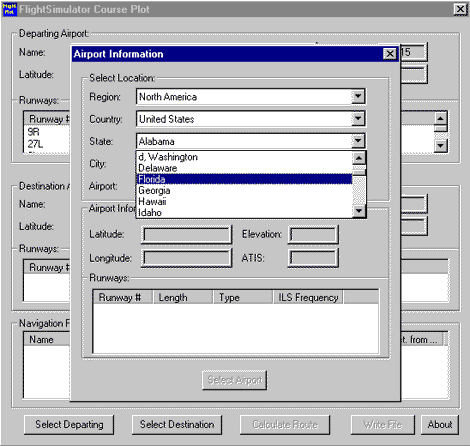Close the Airport Information dialog

[x=390, y=54]
